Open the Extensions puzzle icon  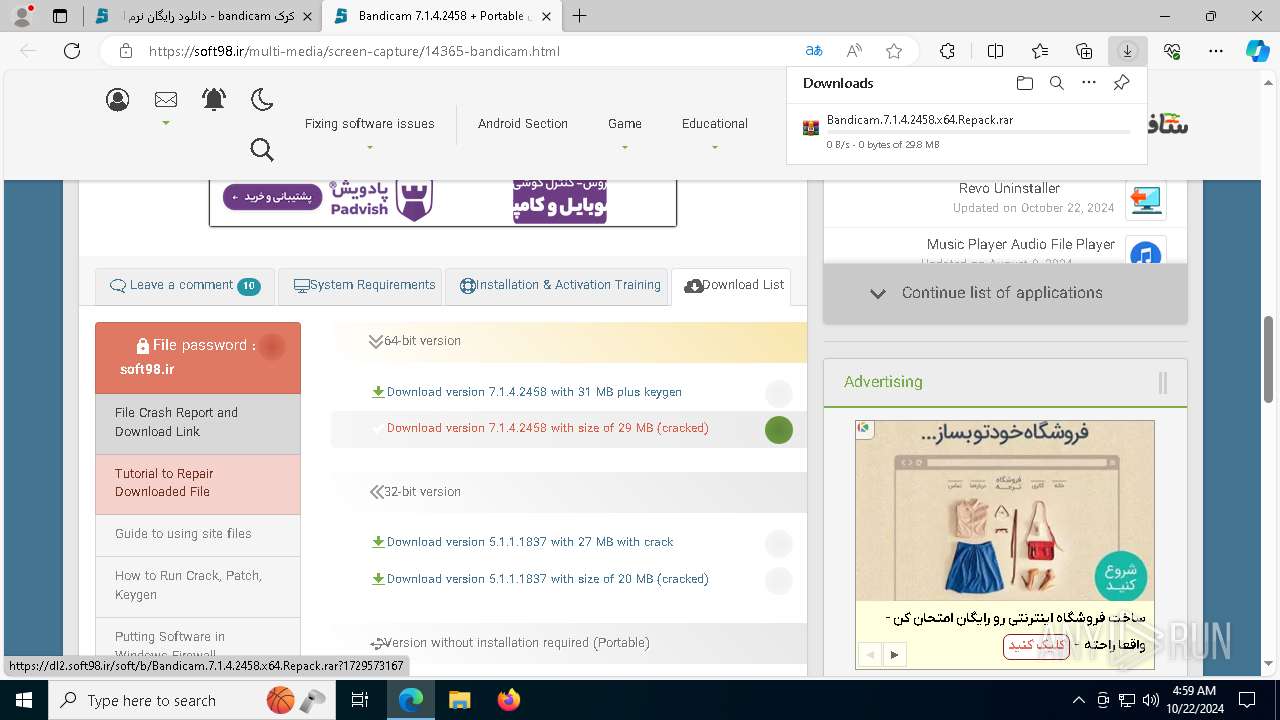click(x=947, y=51)
